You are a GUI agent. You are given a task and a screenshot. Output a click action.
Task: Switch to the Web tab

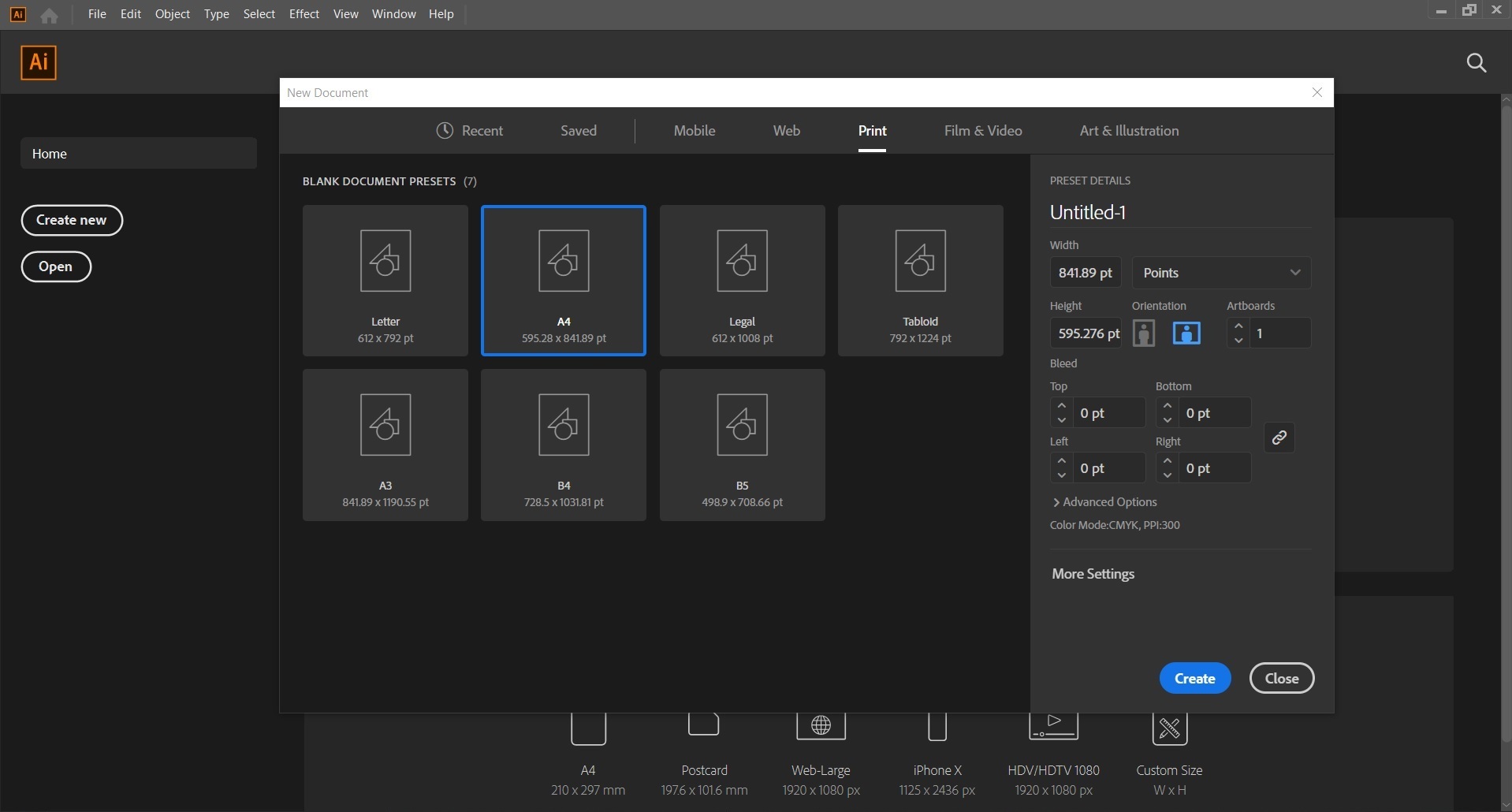[787, 131]
